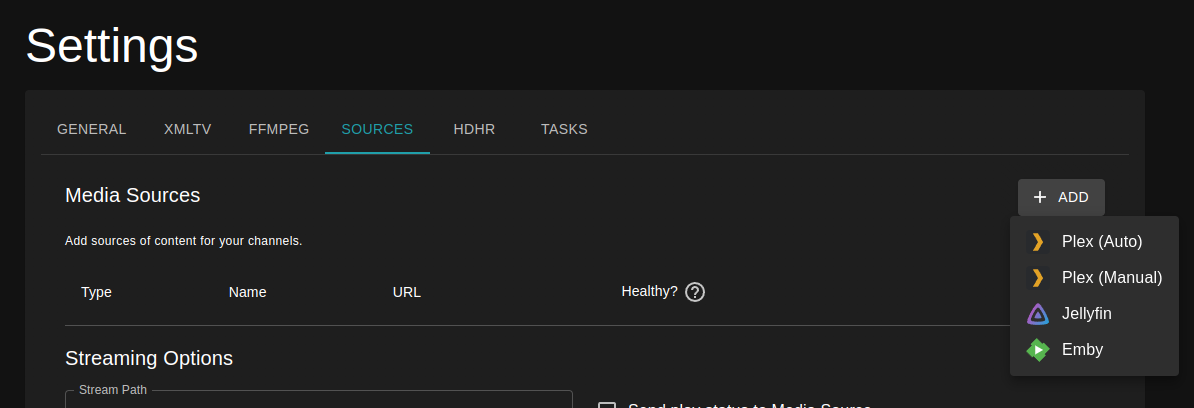Choose the Plex (Auto) menu option

(1101, 241)
